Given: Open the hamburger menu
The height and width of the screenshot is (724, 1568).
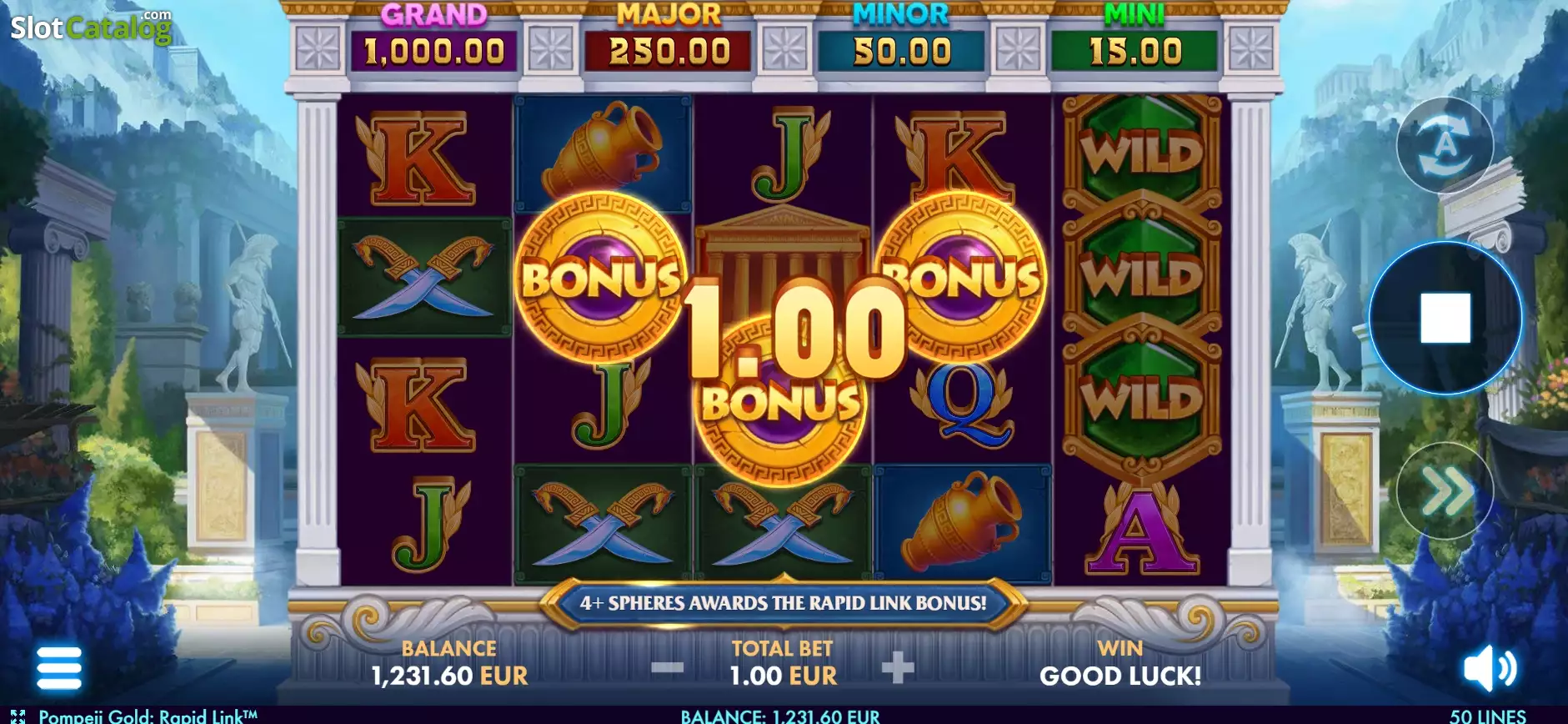Looking at the screenshot, I should click(x=59, y=668).
